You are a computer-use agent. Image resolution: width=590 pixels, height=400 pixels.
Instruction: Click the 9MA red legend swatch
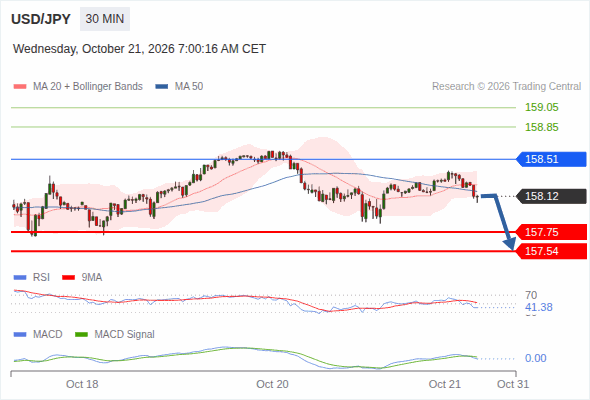click(68, 278)
